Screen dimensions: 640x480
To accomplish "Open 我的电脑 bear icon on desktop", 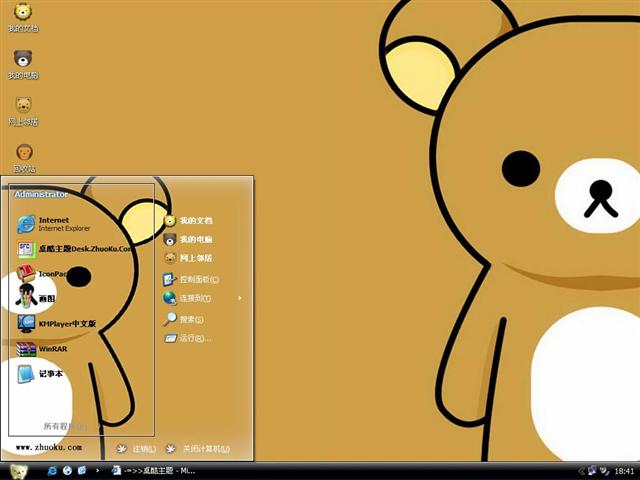I will coord(23,64).
